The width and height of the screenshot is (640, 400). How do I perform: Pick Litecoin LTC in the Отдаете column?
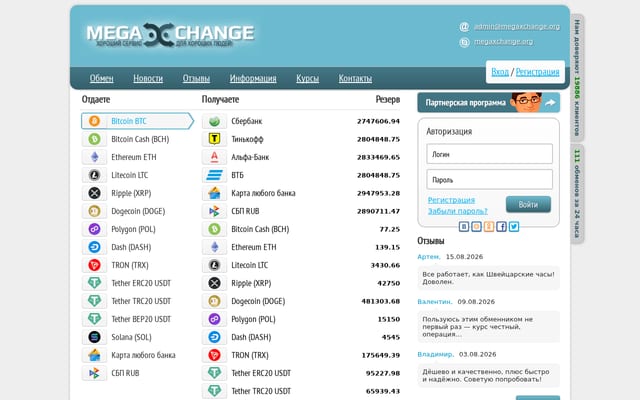[x=137, y=175]
